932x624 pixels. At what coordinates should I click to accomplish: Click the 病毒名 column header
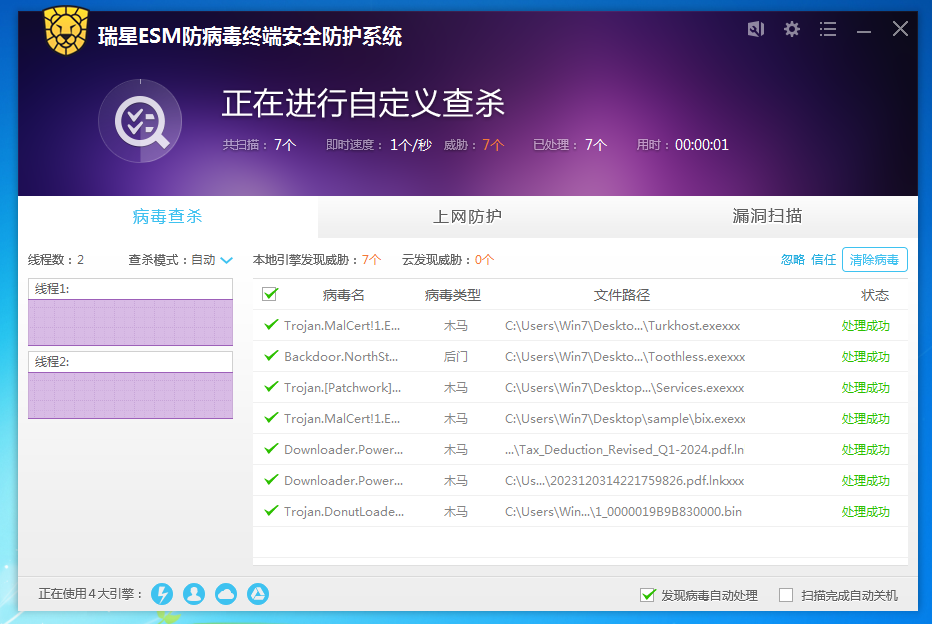click(343, 295)
